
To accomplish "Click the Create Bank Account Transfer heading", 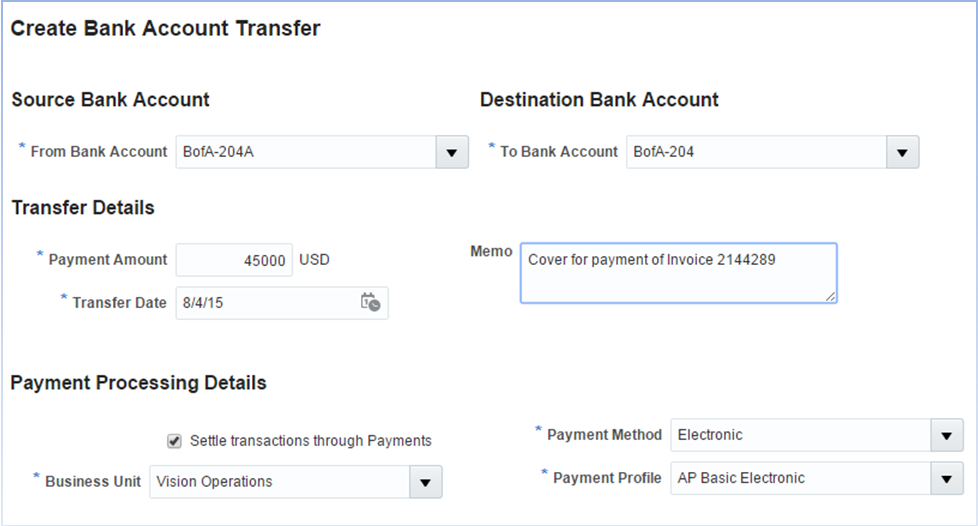I will (x=165, y=28).
